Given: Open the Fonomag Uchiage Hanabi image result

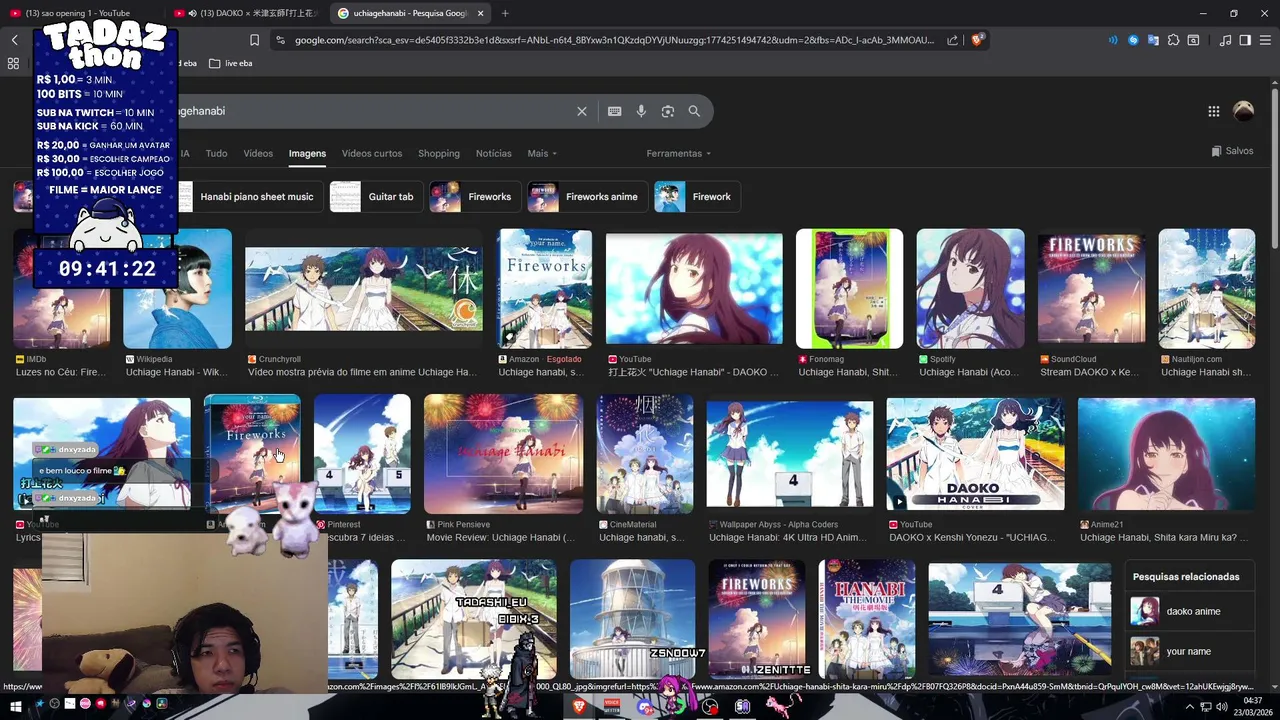Looking at the screenshot, I should pyautogui.click(x=849, y=289).
